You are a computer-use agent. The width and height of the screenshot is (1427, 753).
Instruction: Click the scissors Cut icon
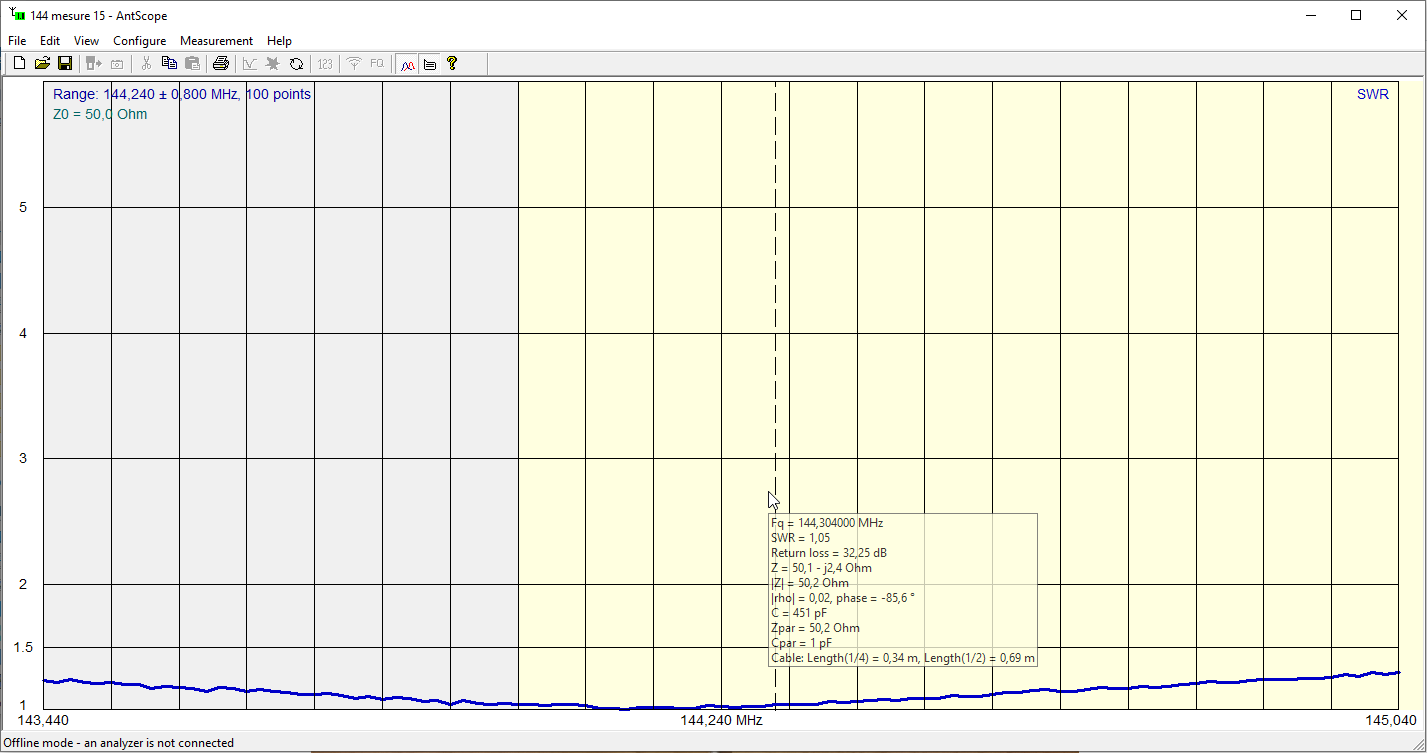point(146,64)
